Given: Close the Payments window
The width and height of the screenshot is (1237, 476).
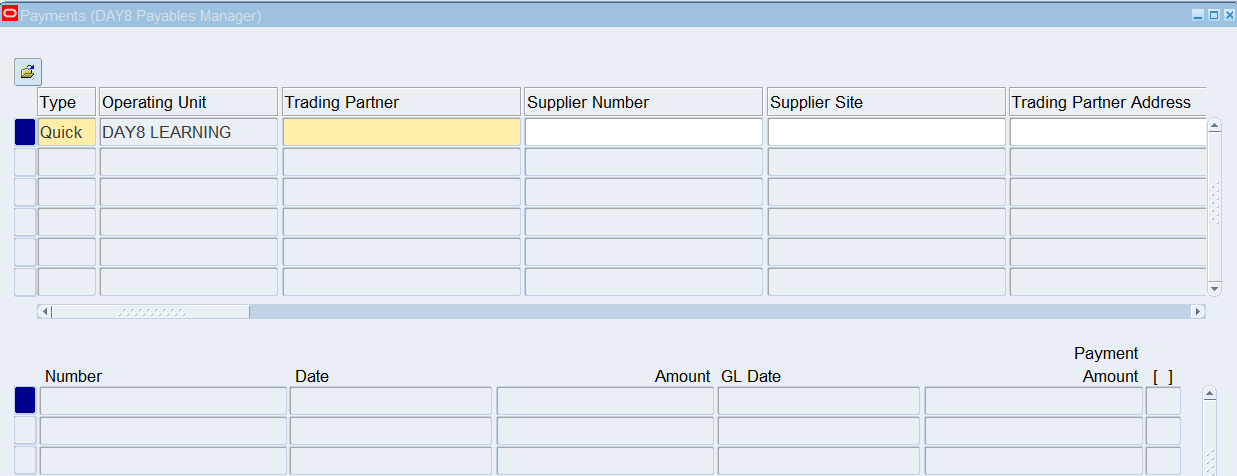Looking at the screenshot, I should [x=1229, y=15].
